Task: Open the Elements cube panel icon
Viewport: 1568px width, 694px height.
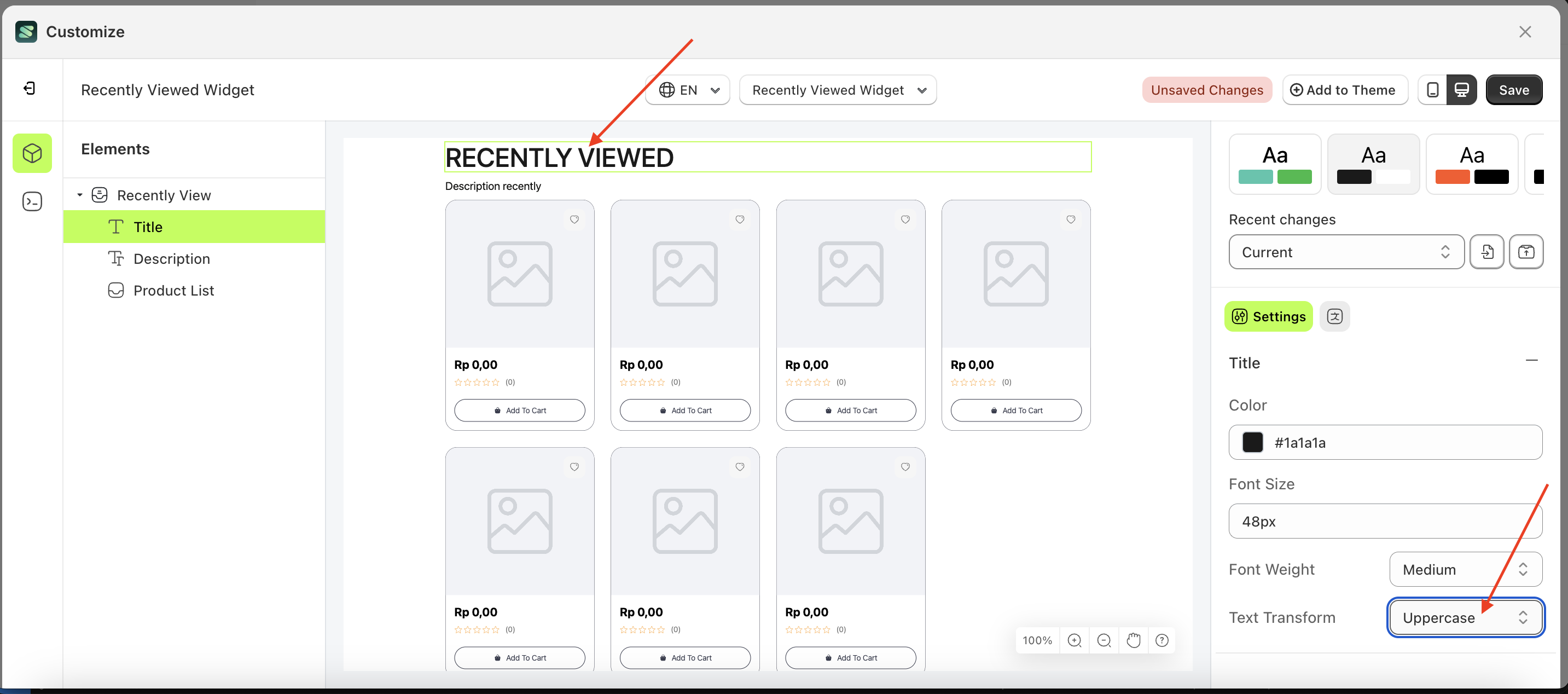Action: pyautogui.click(x=32, y=153)
